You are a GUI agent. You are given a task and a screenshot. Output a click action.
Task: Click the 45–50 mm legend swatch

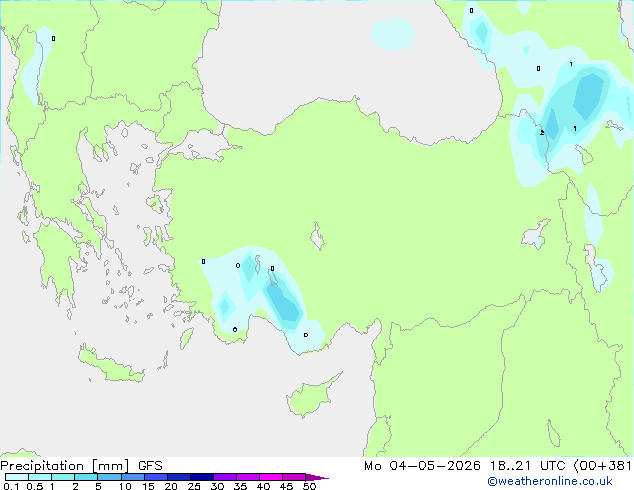coord(294,477)
